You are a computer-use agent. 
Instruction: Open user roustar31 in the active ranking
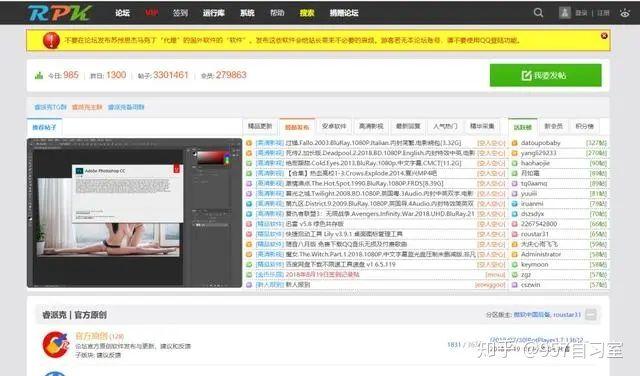coord(535,234)
